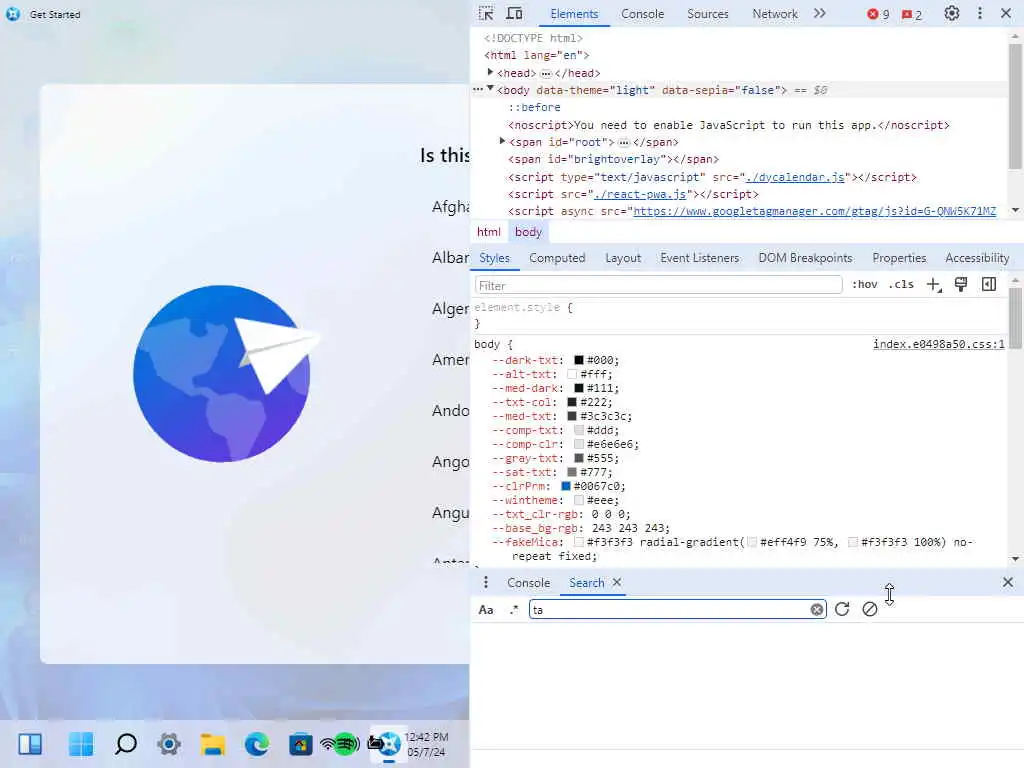The image size is (1024, 768).
Task: Open taskbar Search magnifier
Action: pos(125,744)
